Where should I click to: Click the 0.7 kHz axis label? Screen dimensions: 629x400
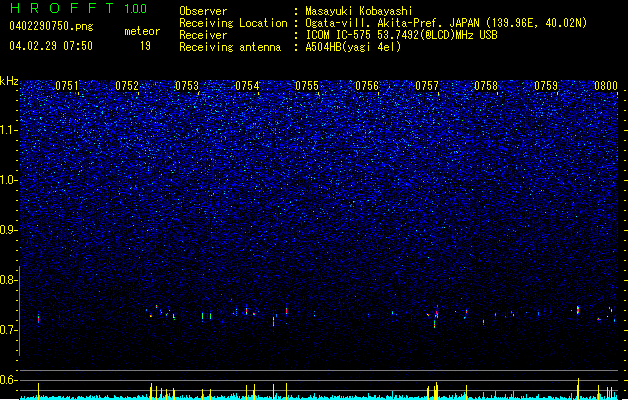coord(8,330)
